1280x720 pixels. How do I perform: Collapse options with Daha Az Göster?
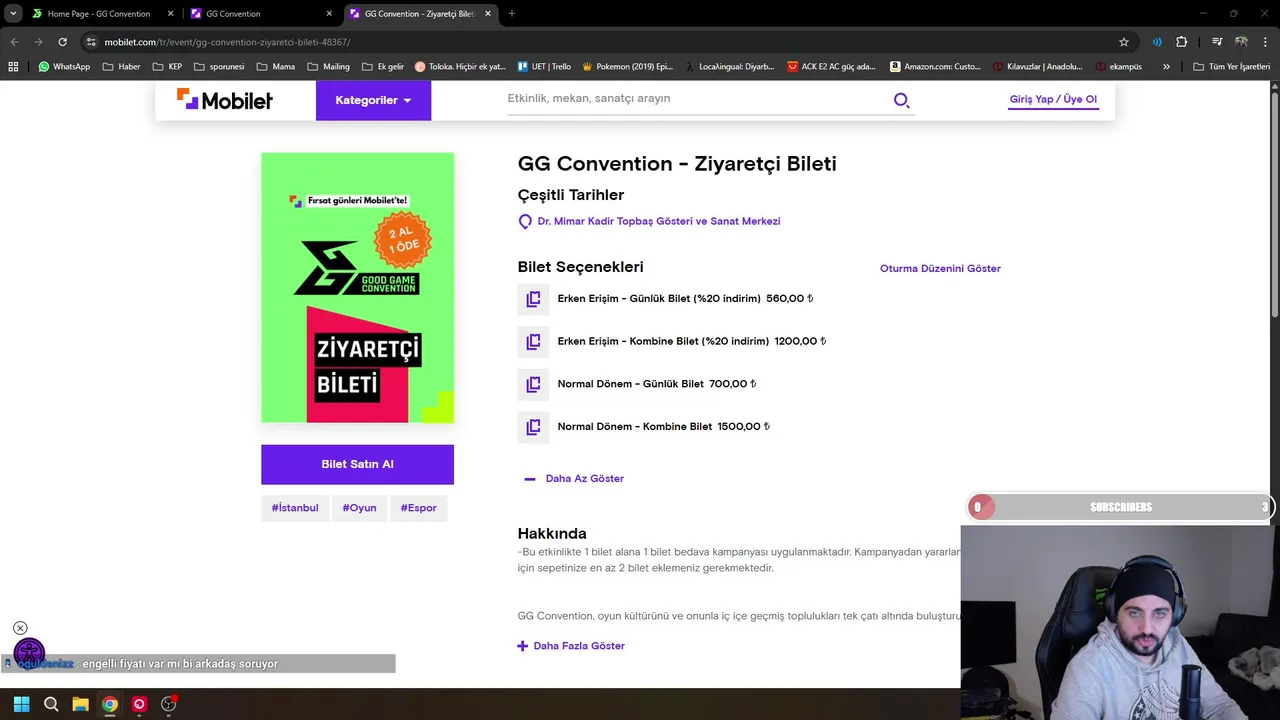pyautogui.click(x=574, y=479)
